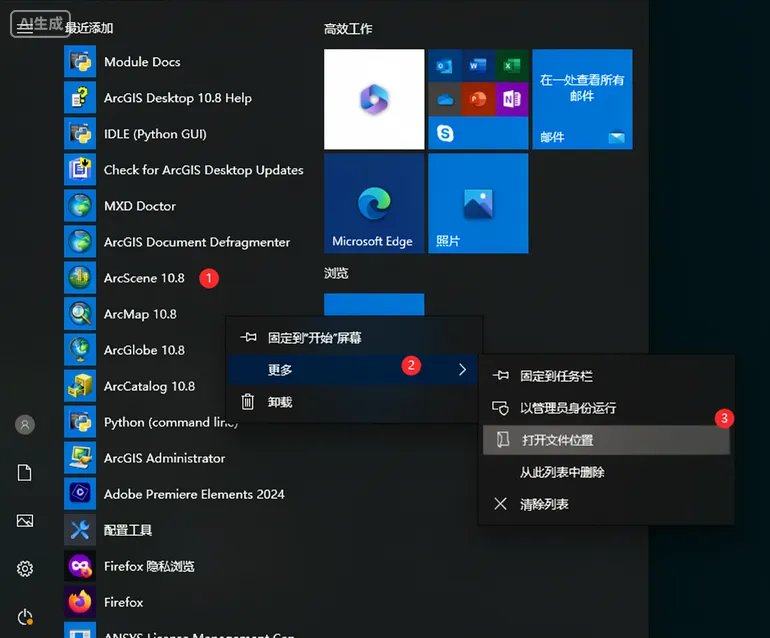Viewport: 770px width, 638px height.
Task: Launch Adobe Premiere Elements 2024 icon
Action: click(x=80, y=494)
